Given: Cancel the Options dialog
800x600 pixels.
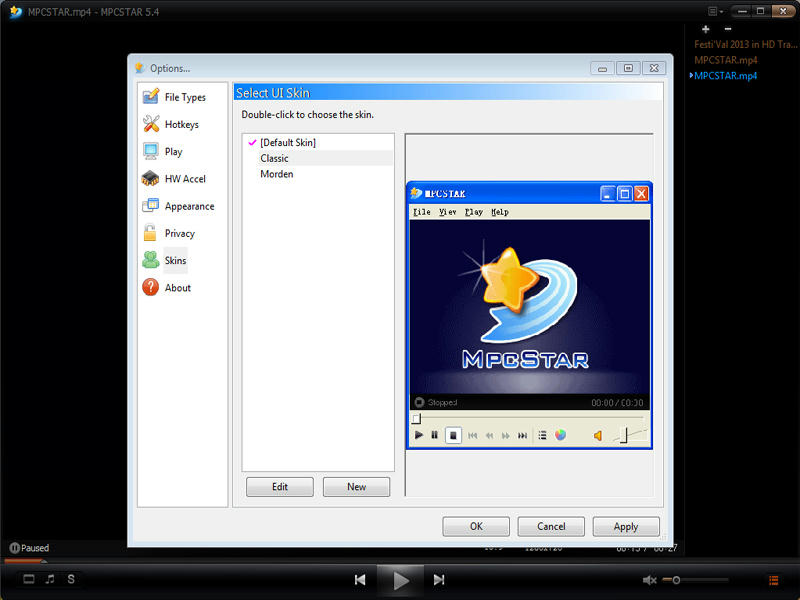Looking at the screenshot, I should 551,526.
